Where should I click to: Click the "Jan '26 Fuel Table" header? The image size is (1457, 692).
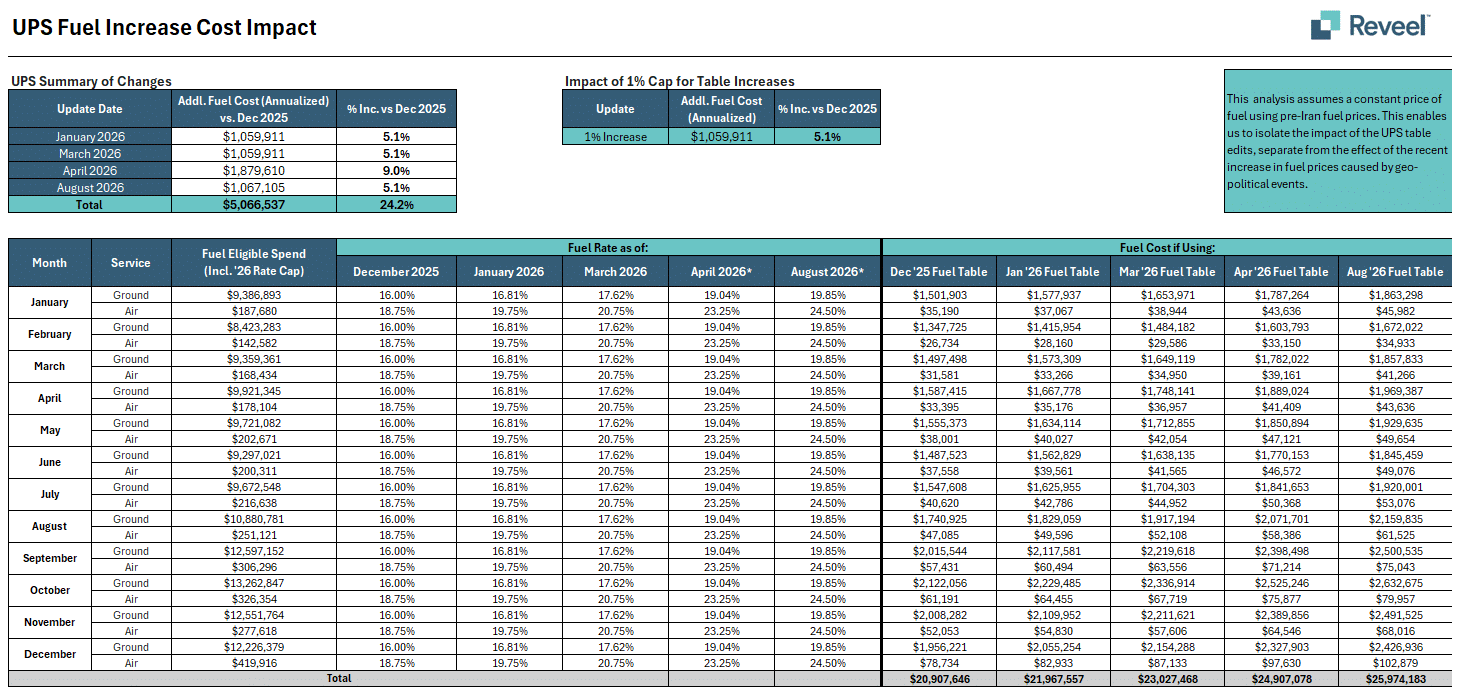[1053, 272]
